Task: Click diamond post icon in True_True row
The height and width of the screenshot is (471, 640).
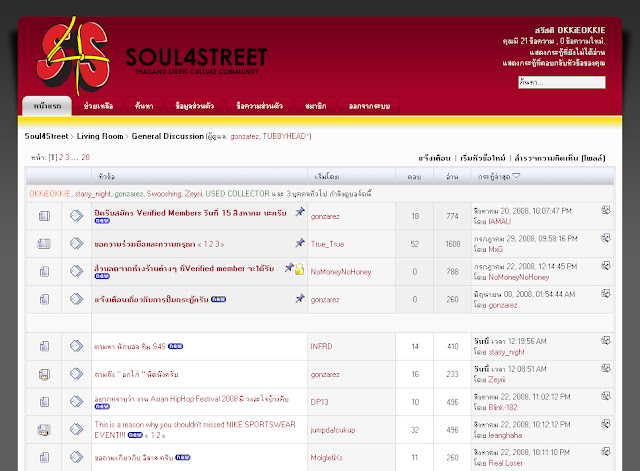Action: 76,244
